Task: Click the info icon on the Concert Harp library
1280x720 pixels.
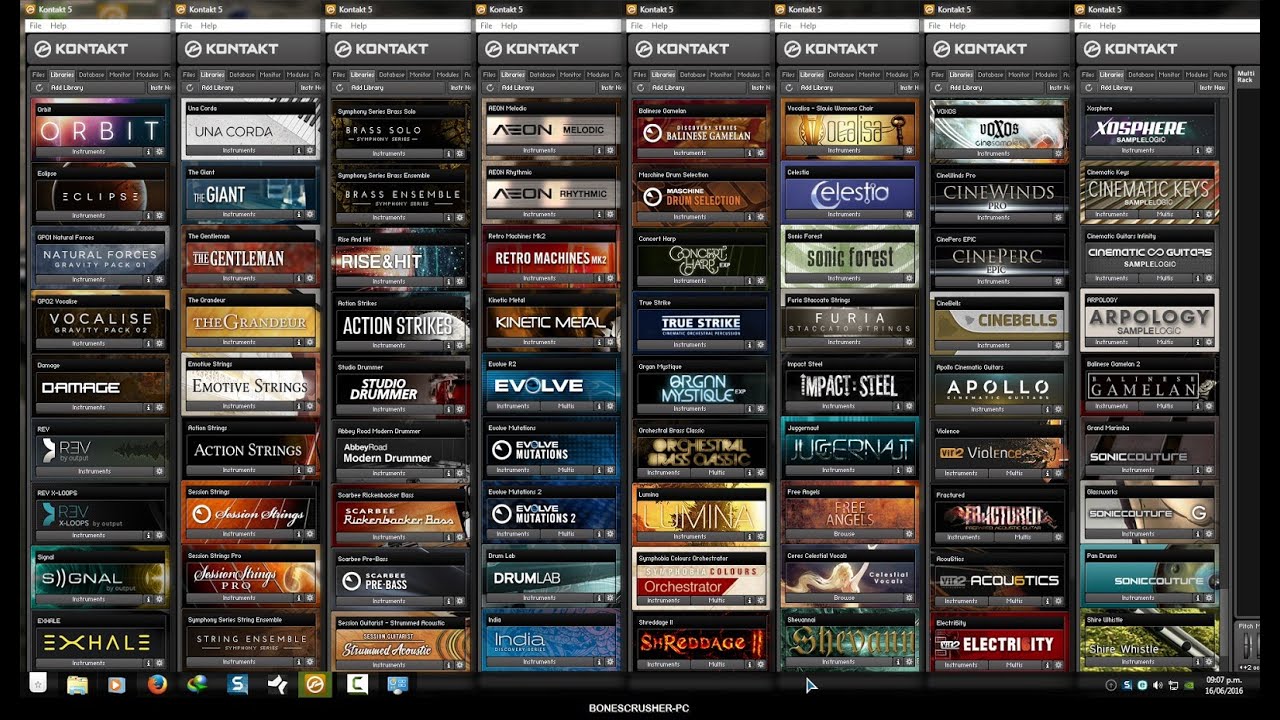Action: pos(749,281)
